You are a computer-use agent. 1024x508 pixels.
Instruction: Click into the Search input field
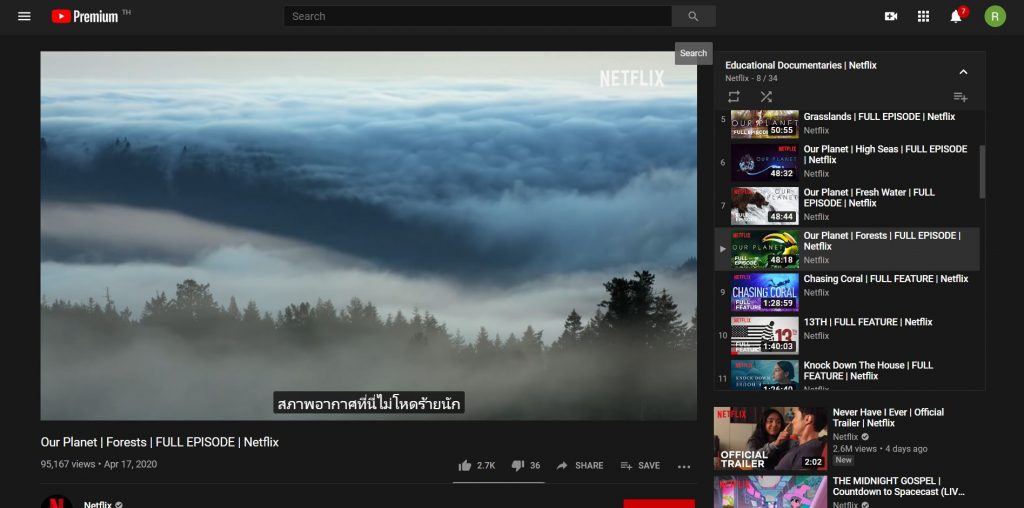[477, 16]
